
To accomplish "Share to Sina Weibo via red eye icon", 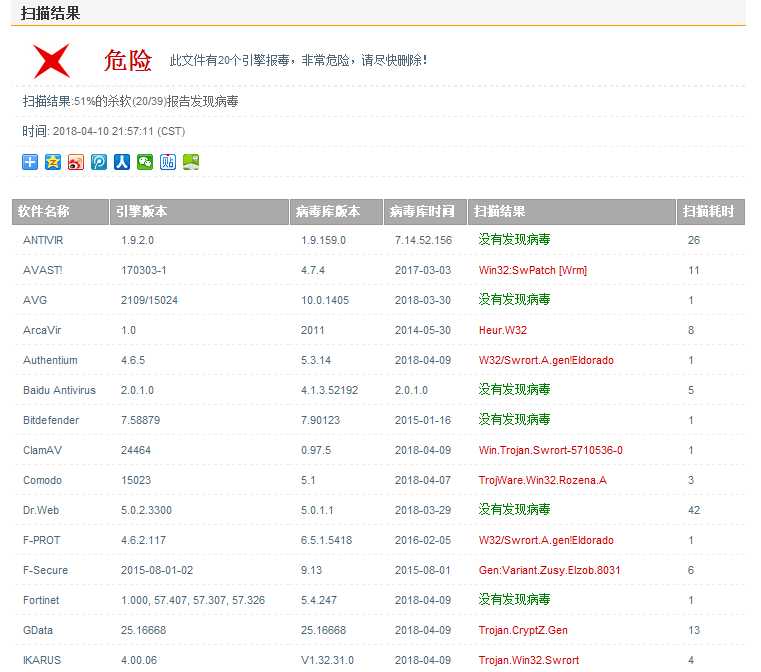I will [x=76, y=162].
